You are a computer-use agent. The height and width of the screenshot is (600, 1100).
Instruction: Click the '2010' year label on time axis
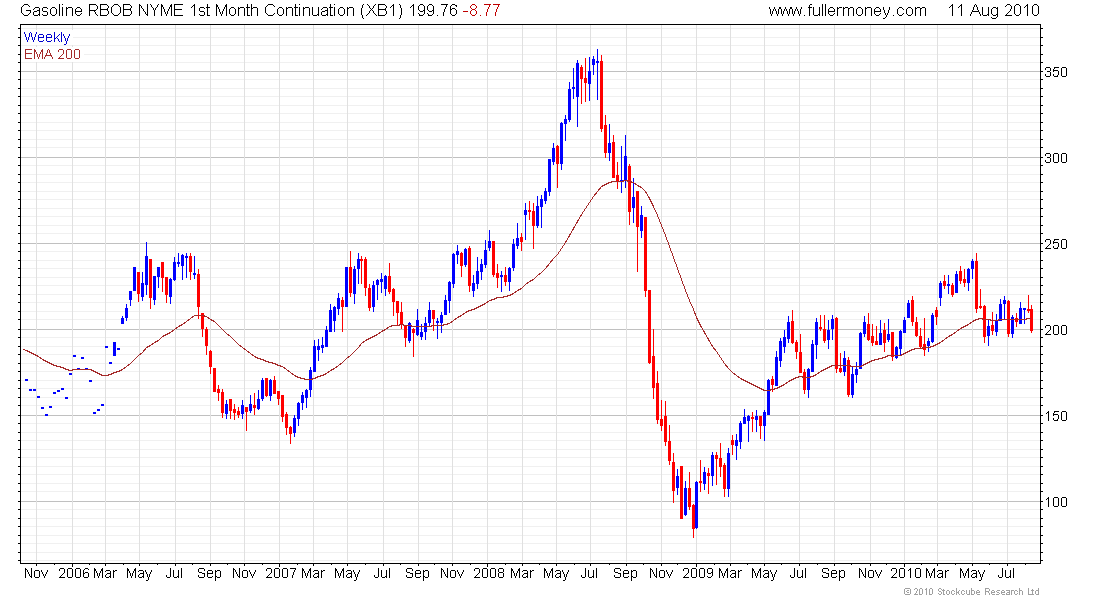click(906, 573)
